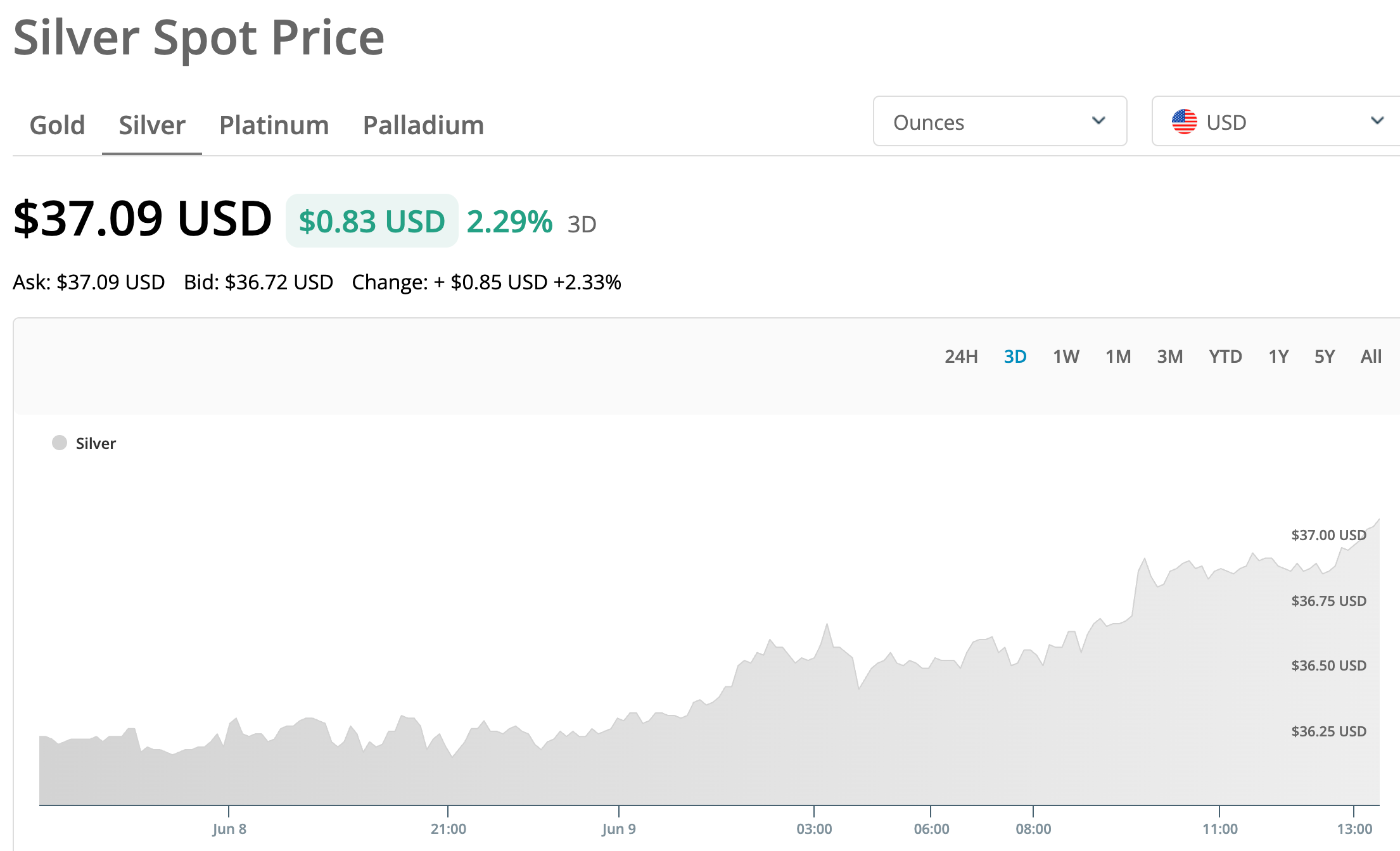
Task: Select the 5Y chart range
Action: coord(1325,356)
